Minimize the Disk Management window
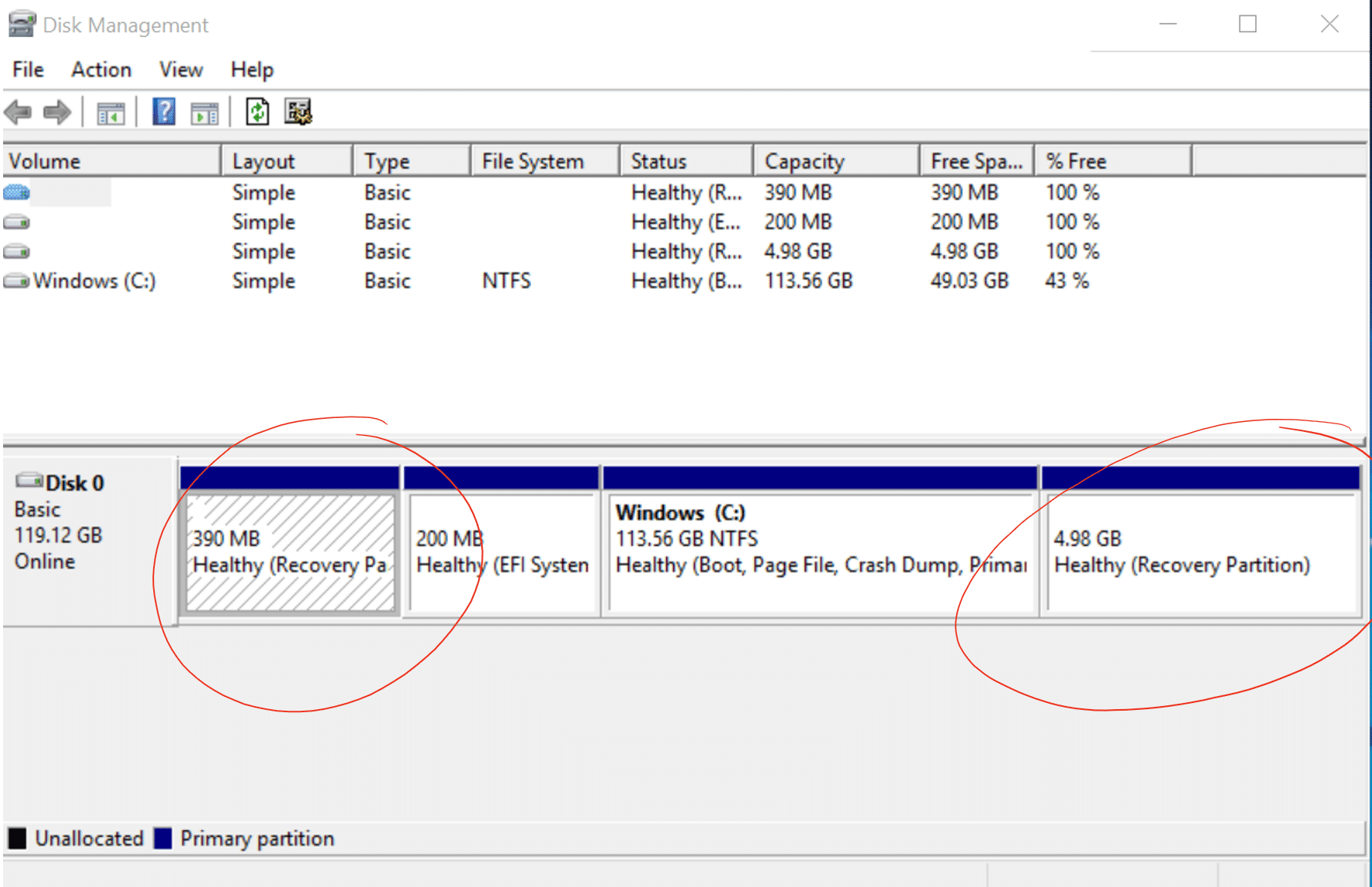 click(1168, 24)
